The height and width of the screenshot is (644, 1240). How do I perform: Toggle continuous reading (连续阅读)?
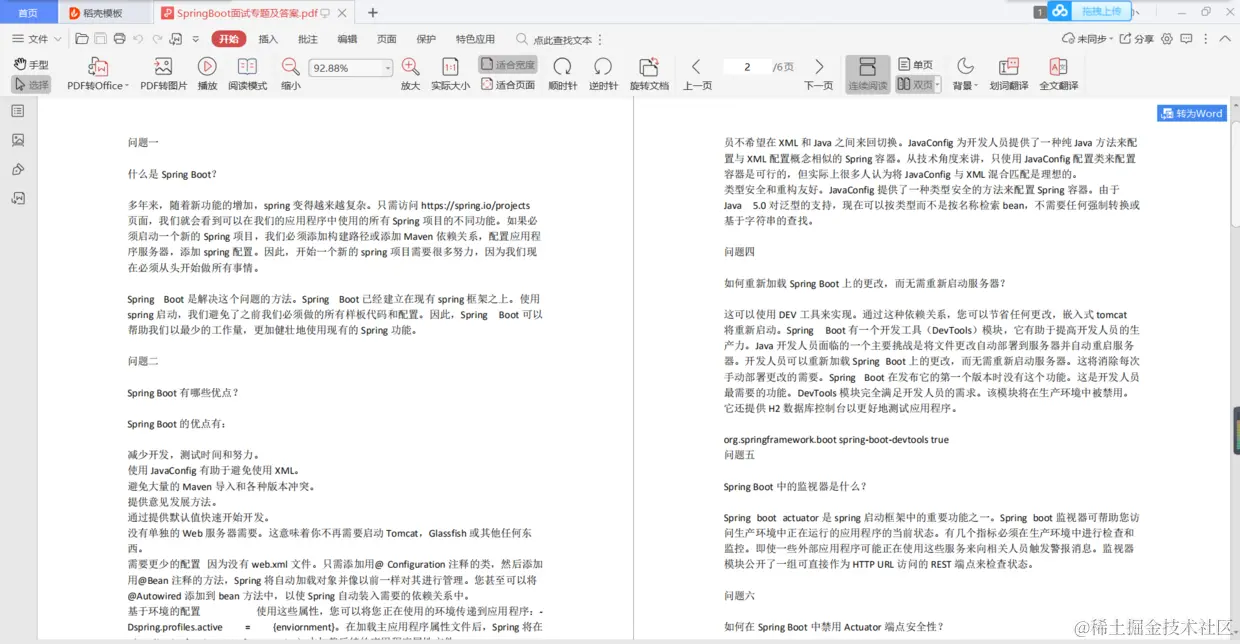[867, 74]
